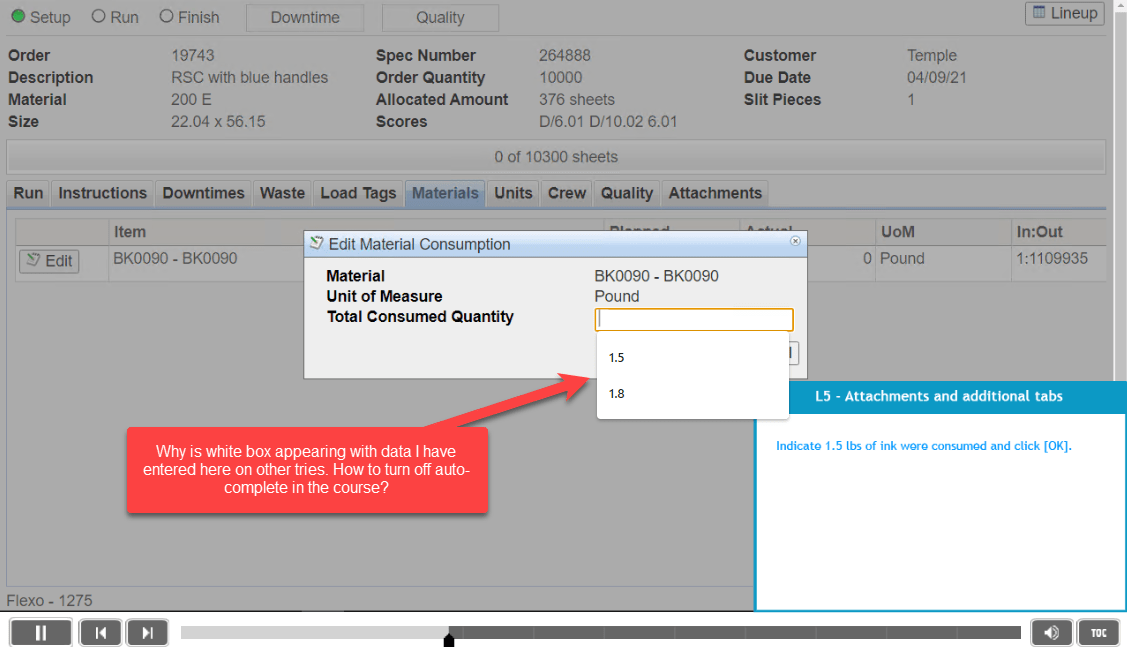Click the skip-to-next playback control
The width and height of the screenshot is (1127, 647).
(147, 632)
